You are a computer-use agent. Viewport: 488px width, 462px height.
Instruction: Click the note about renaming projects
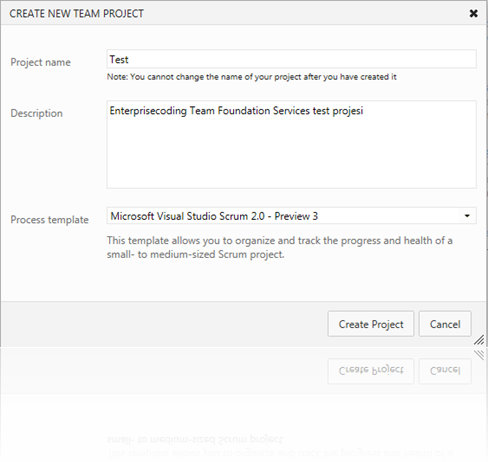coord(251,77)
